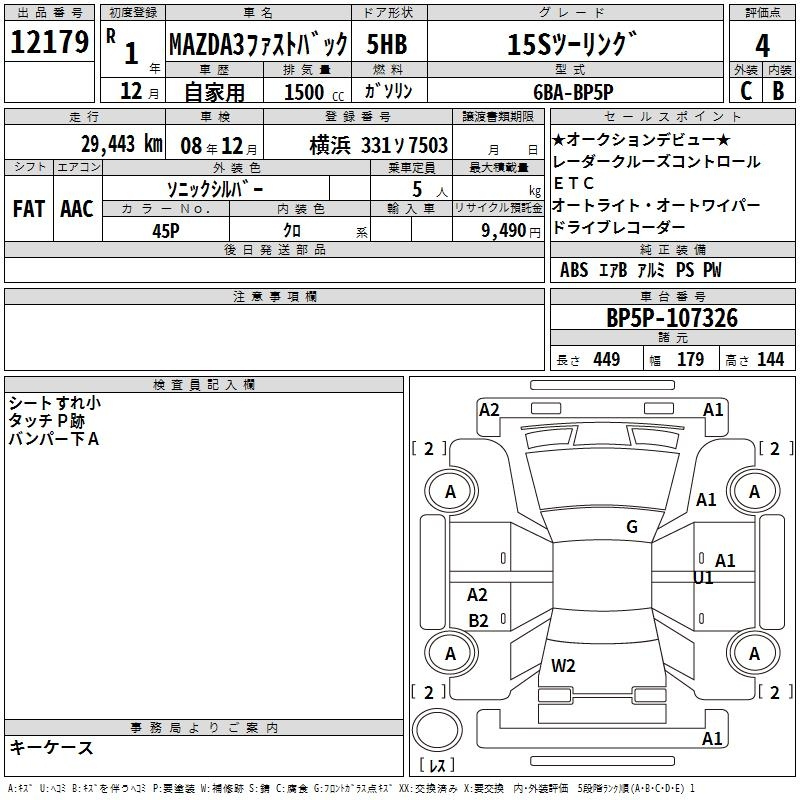The width and height of the screenshot is (800, 800).
Task: Select the car name MAZDA3ファストバック
Action: (x=258, y=44)
